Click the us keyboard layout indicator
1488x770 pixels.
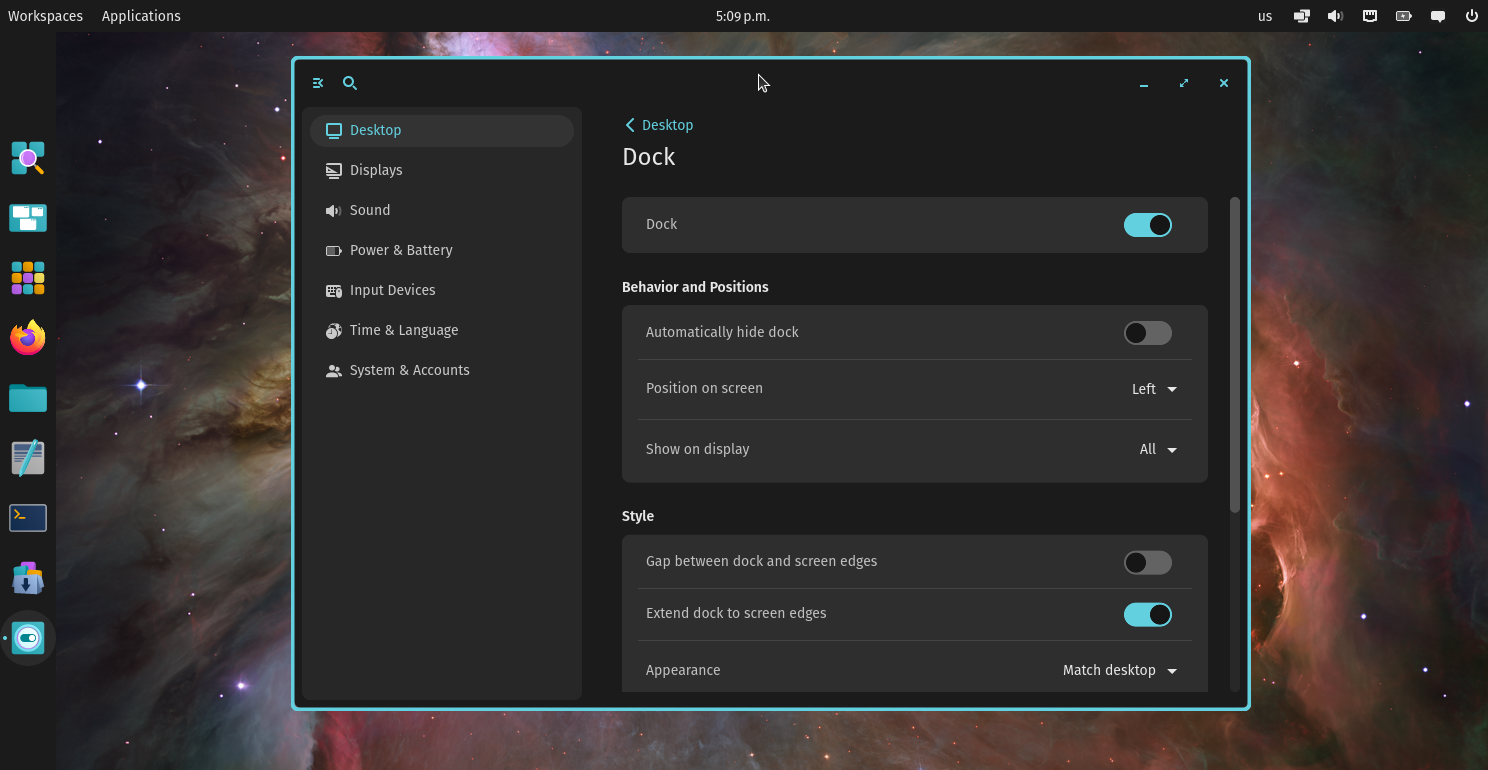[x=1265, y=16]
